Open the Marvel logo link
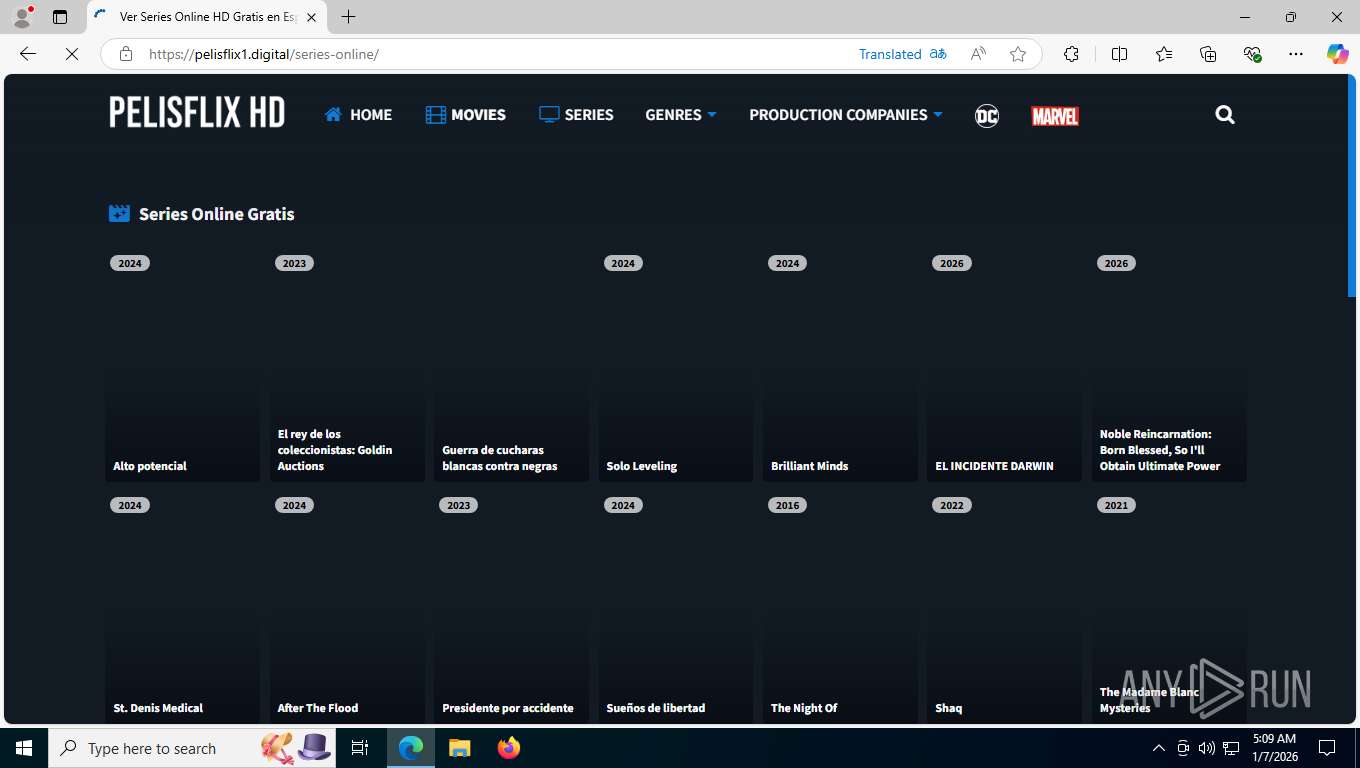 [x=1055, y=116]
